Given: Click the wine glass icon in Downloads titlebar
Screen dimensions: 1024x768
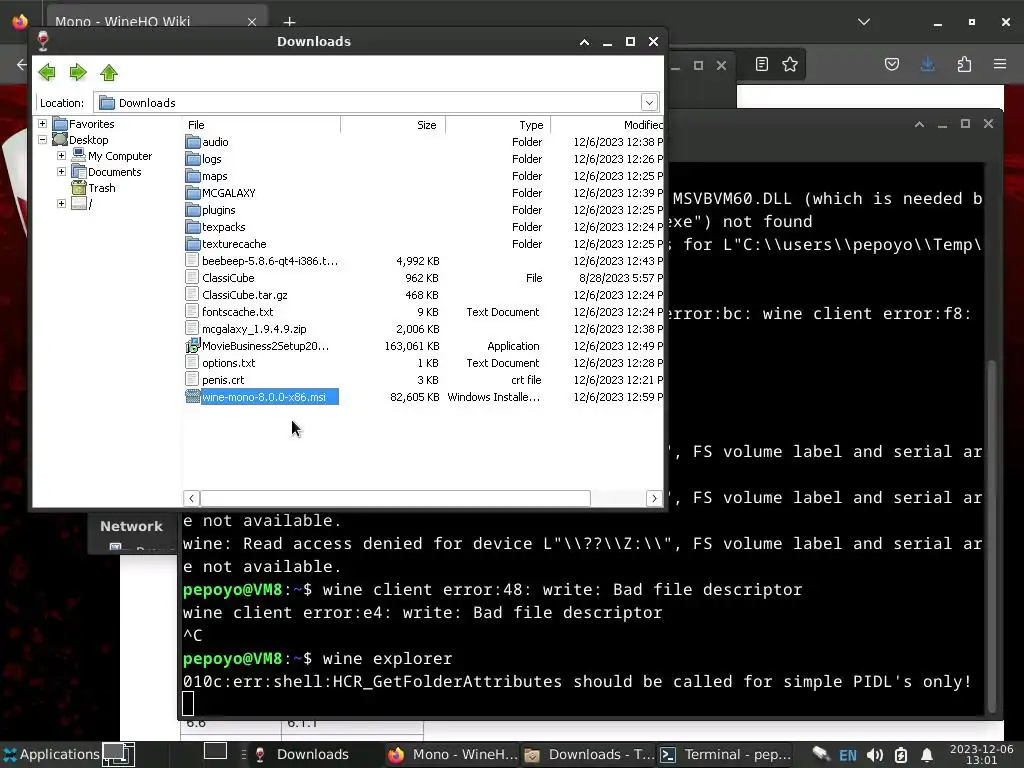Looking at the screenshot, I should tap(43, 41).
